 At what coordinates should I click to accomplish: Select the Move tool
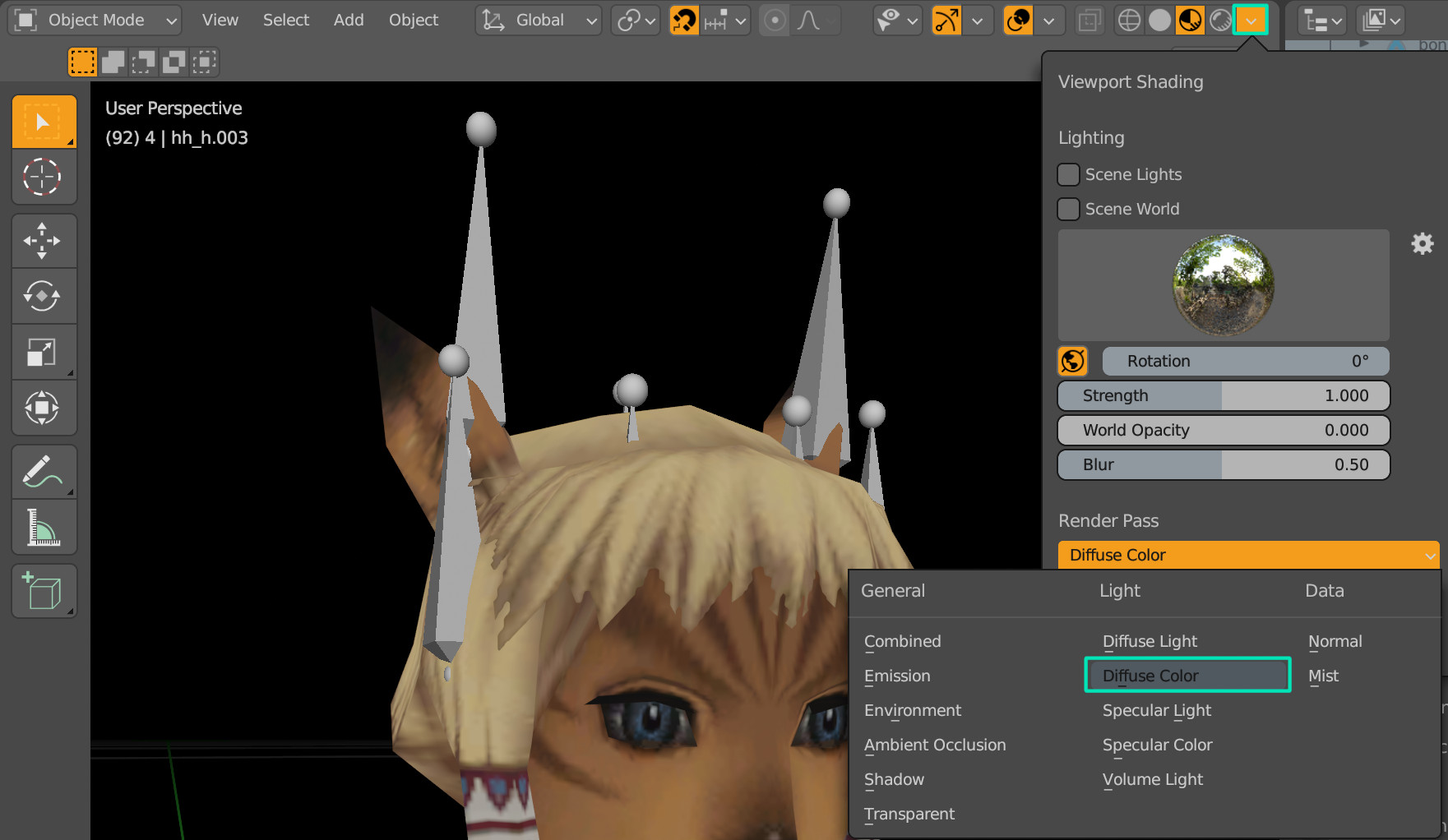coord(44,241)
